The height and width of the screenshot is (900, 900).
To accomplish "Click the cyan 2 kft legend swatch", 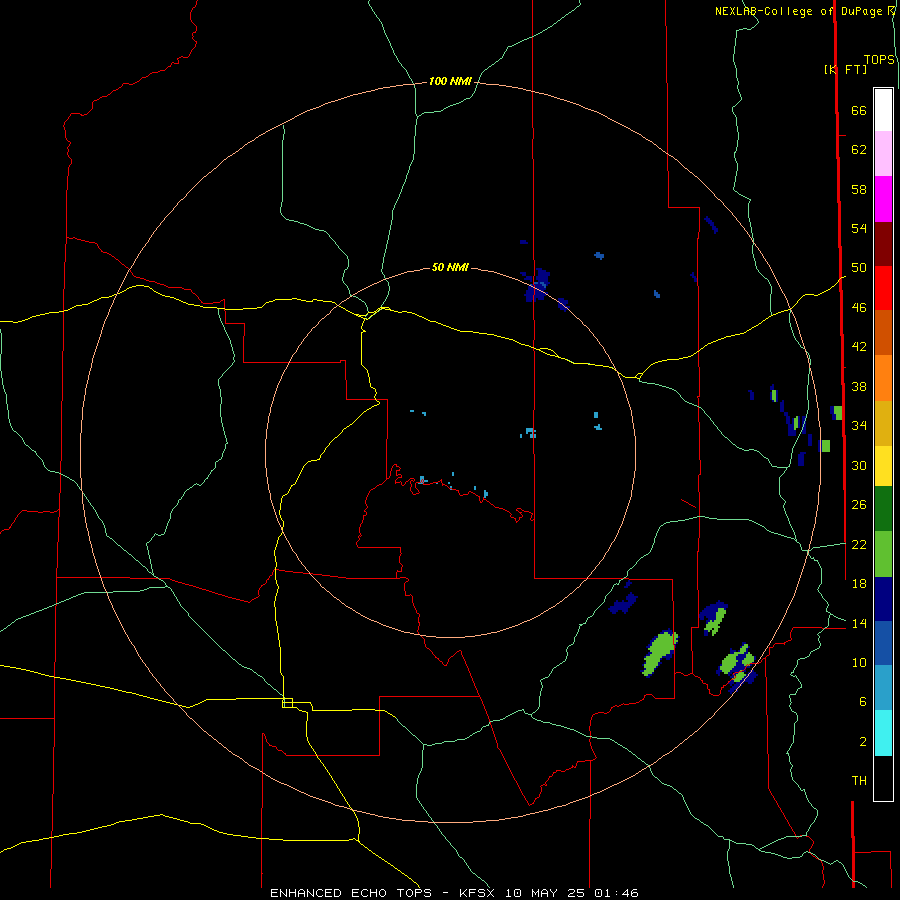I will pos(883,733).
